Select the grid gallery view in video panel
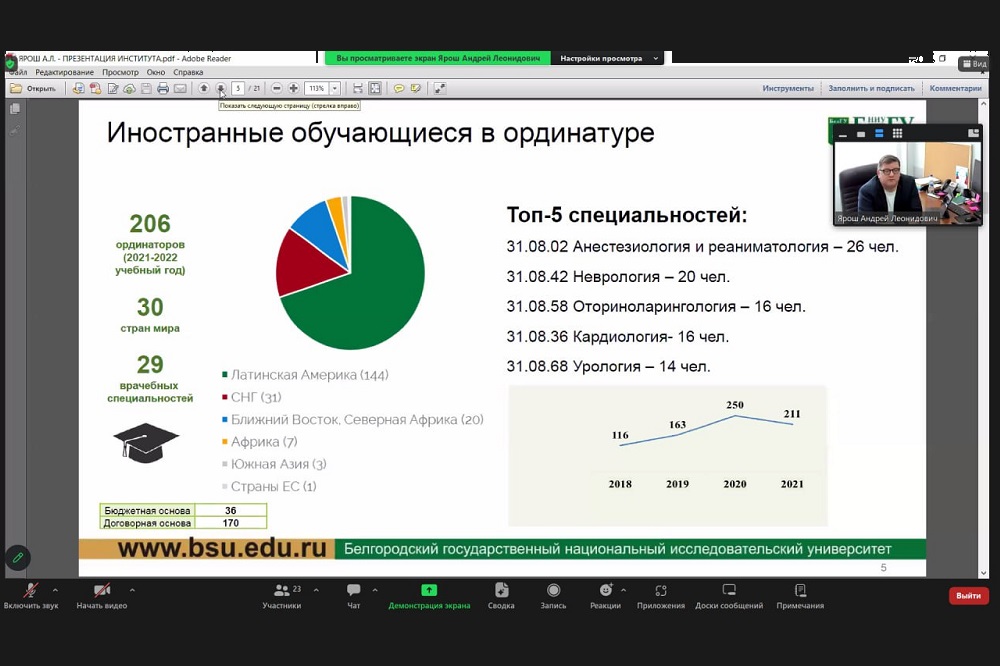 [x=897, y=133]
